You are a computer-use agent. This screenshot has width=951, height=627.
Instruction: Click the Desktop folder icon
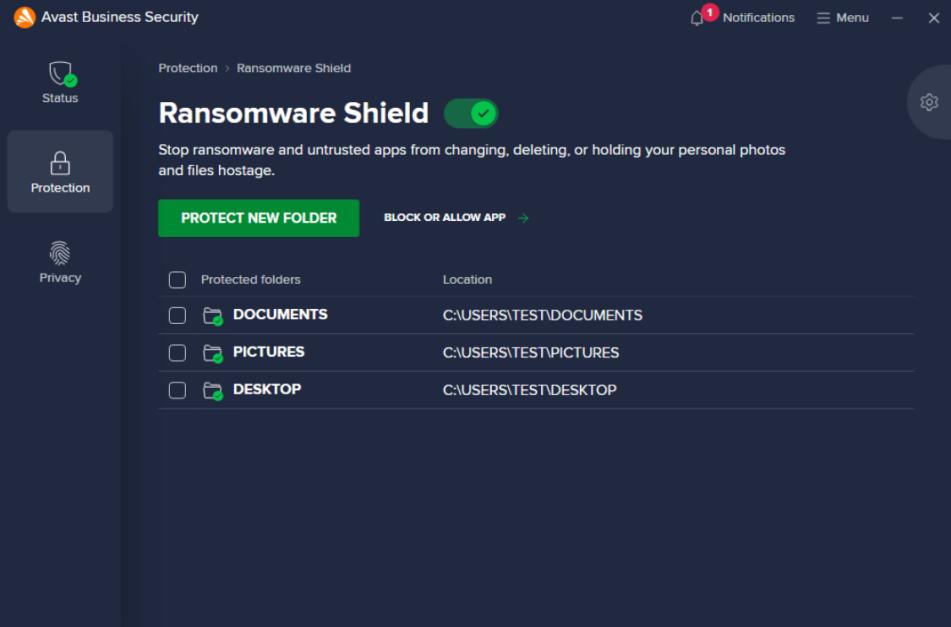pyautogui.click(x=213, y=391)
